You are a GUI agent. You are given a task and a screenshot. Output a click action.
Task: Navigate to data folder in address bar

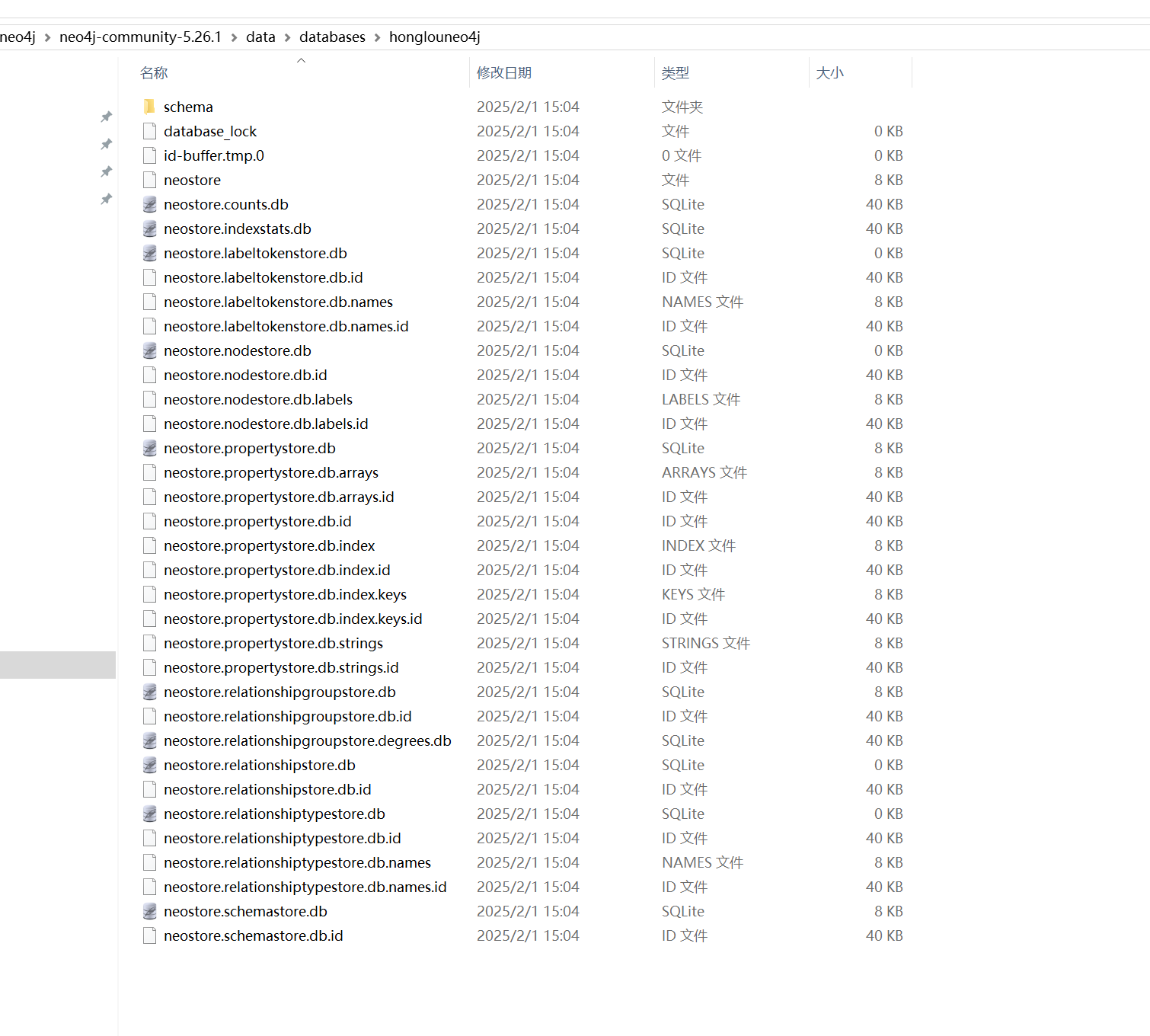[260, 37]
